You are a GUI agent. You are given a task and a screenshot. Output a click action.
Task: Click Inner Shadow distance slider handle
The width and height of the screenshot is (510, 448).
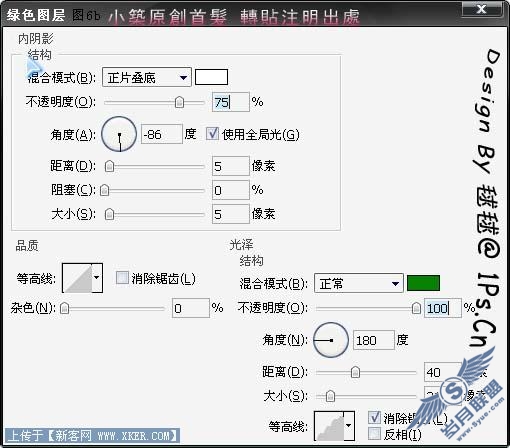tap(109, 166)
